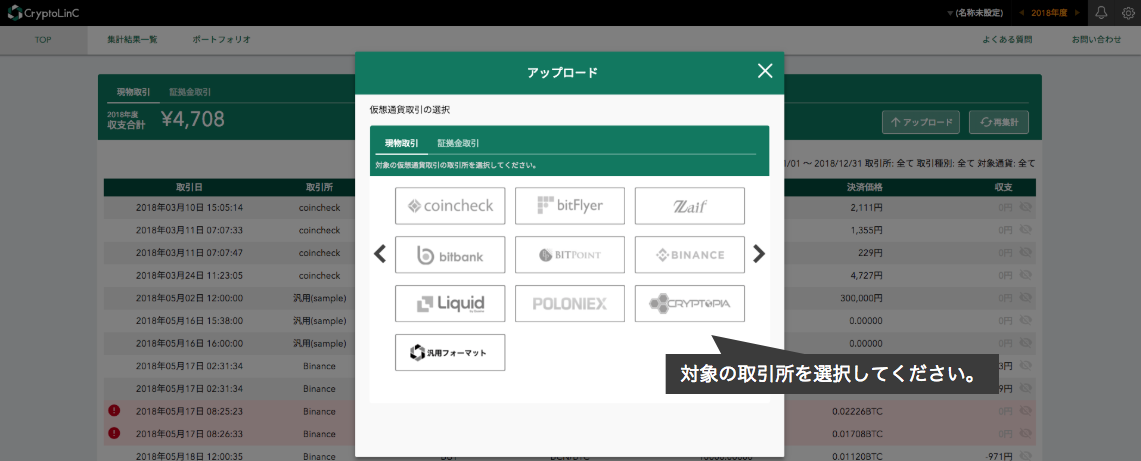Switch dialog to 現物取引 tab
This screenshot has width=1141, height=461.
click(x=402, y=143)
